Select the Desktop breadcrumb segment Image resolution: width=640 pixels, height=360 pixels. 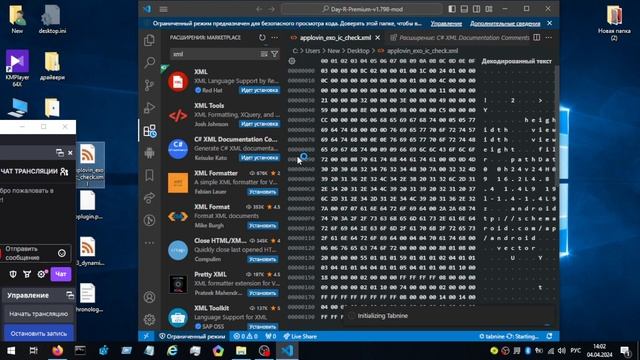[x=358, y=51]
